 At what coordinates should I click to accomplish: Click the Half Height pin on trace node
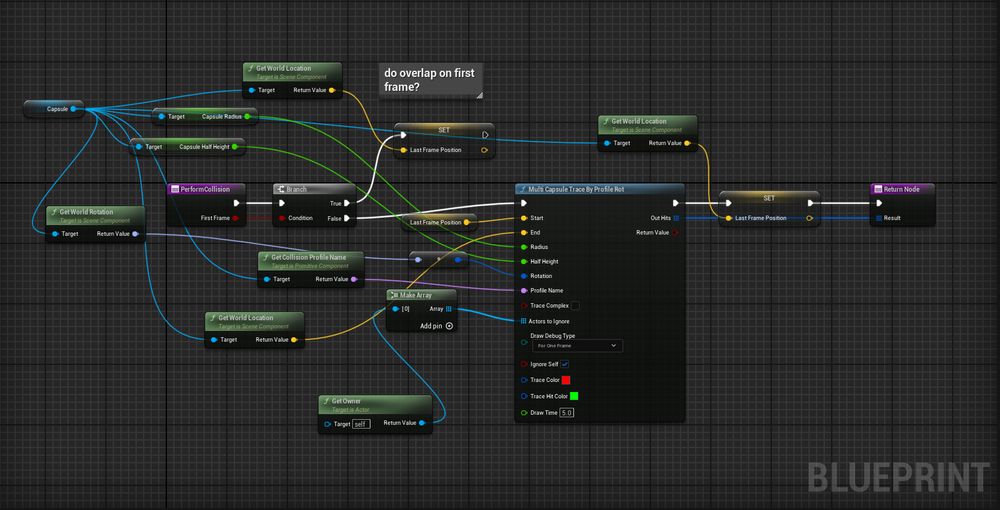pyautogui.click(x=524, y=261)
